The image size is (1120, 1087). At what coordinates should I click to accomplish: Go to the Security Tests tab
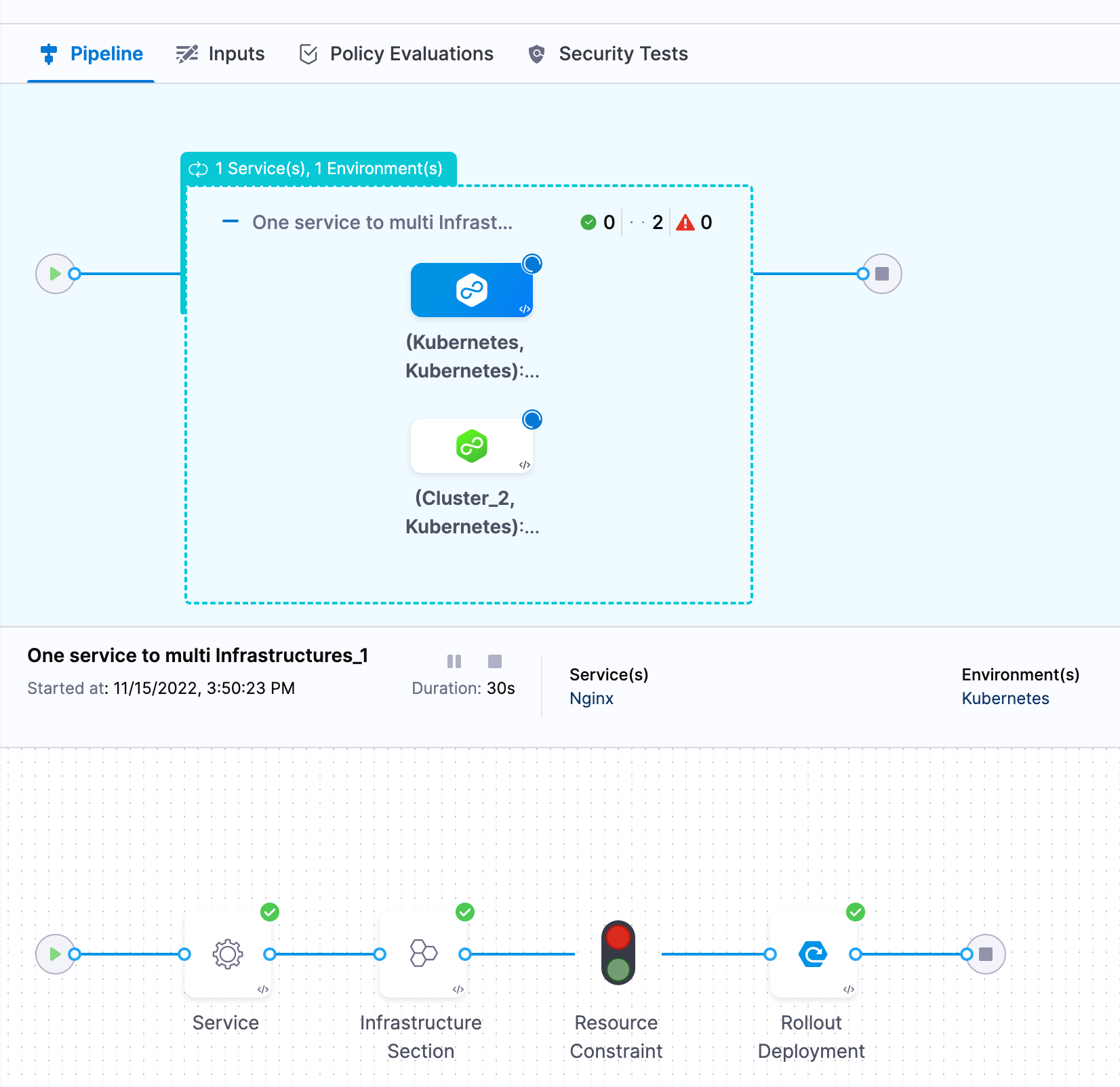point(608,54)
